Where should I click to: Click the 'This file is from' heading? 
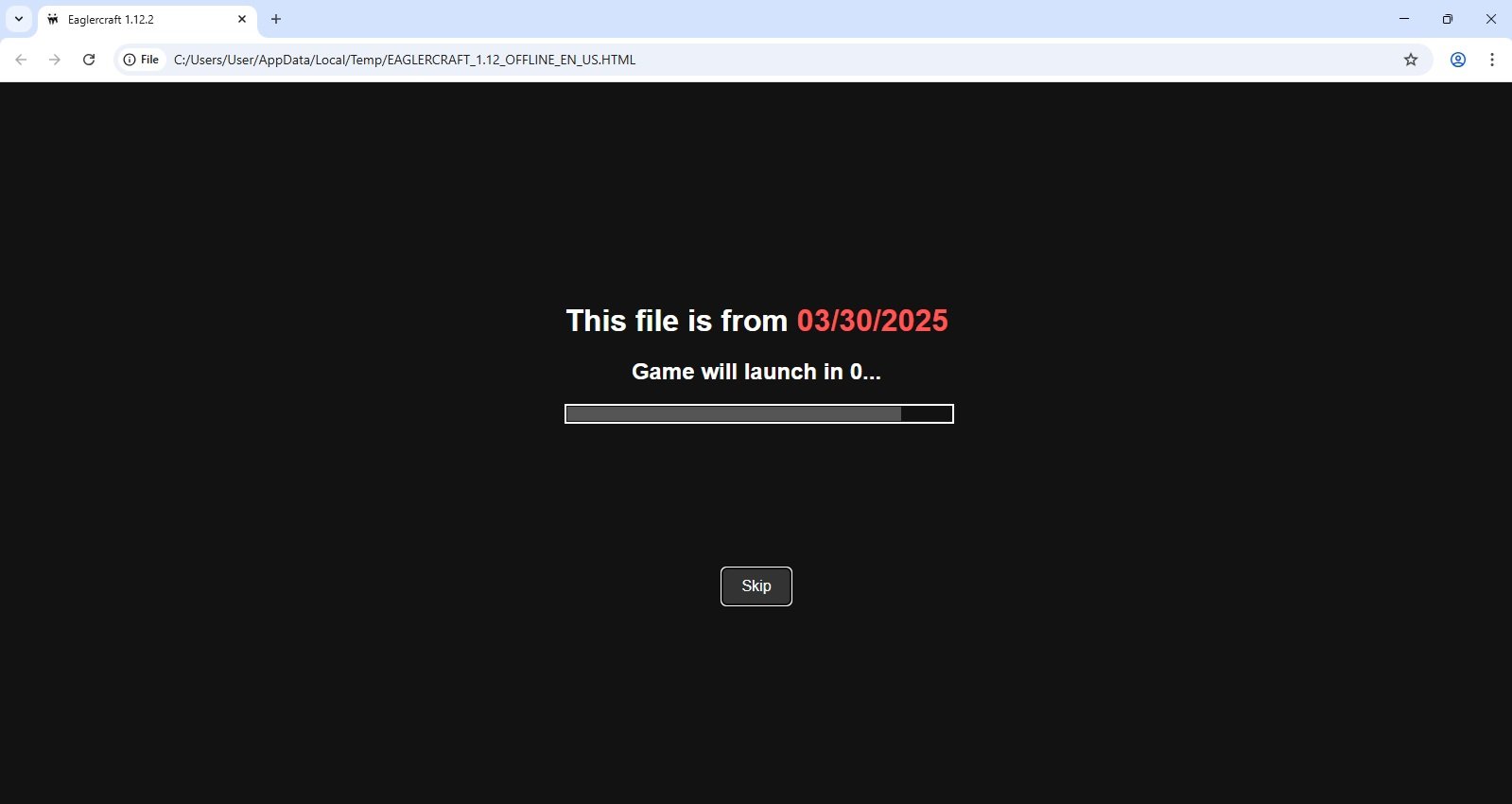(x=676, y=321)
